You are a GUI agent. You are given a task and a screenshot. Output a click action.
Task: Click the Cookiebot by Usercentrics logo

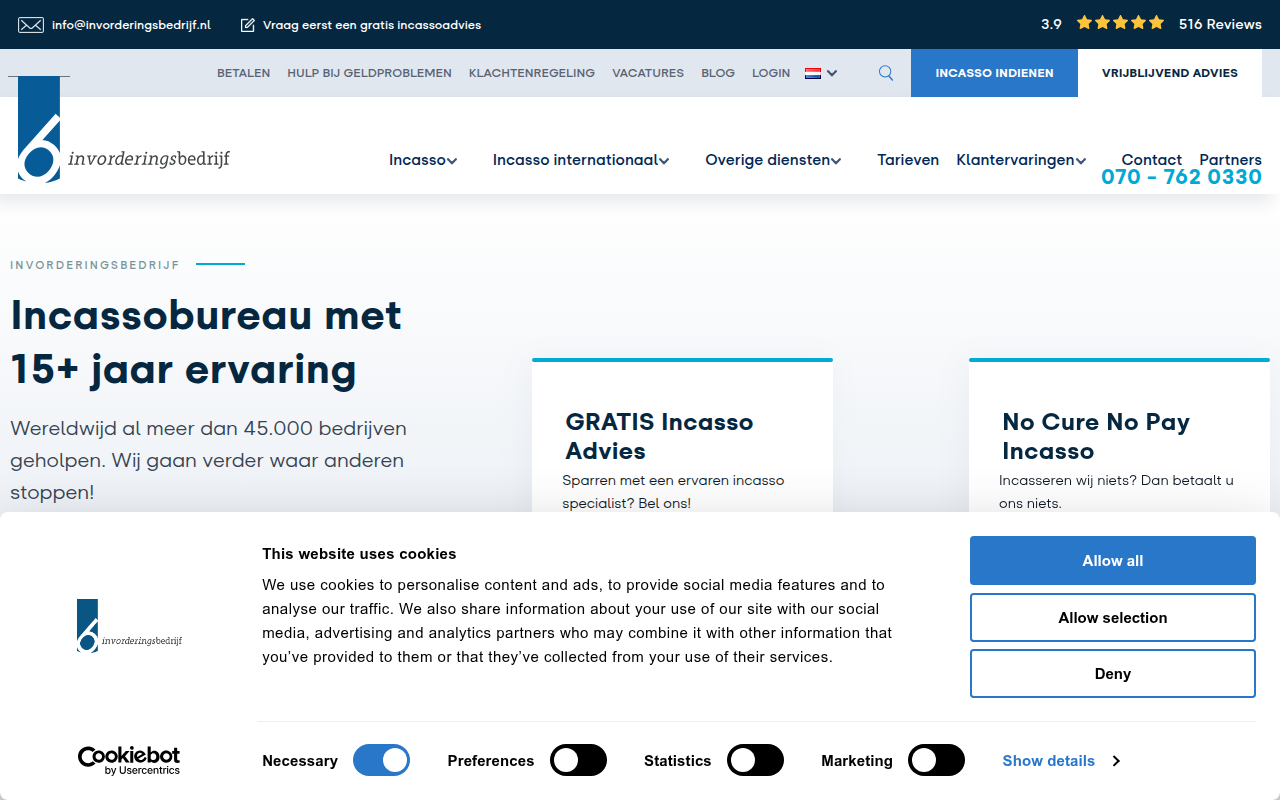click(x=129, y=760)
